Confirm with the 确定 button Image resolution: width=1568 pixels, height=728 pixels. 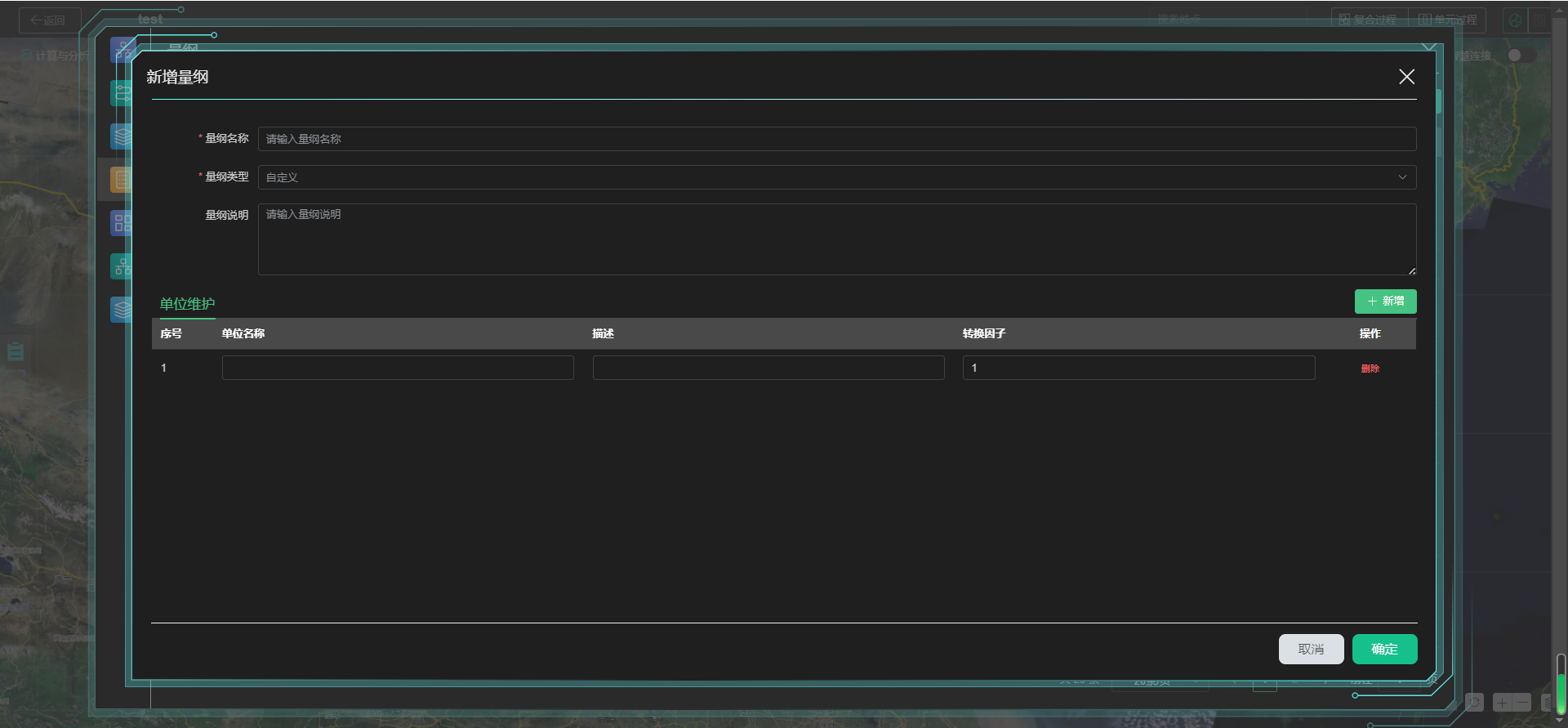point(1384,650)
